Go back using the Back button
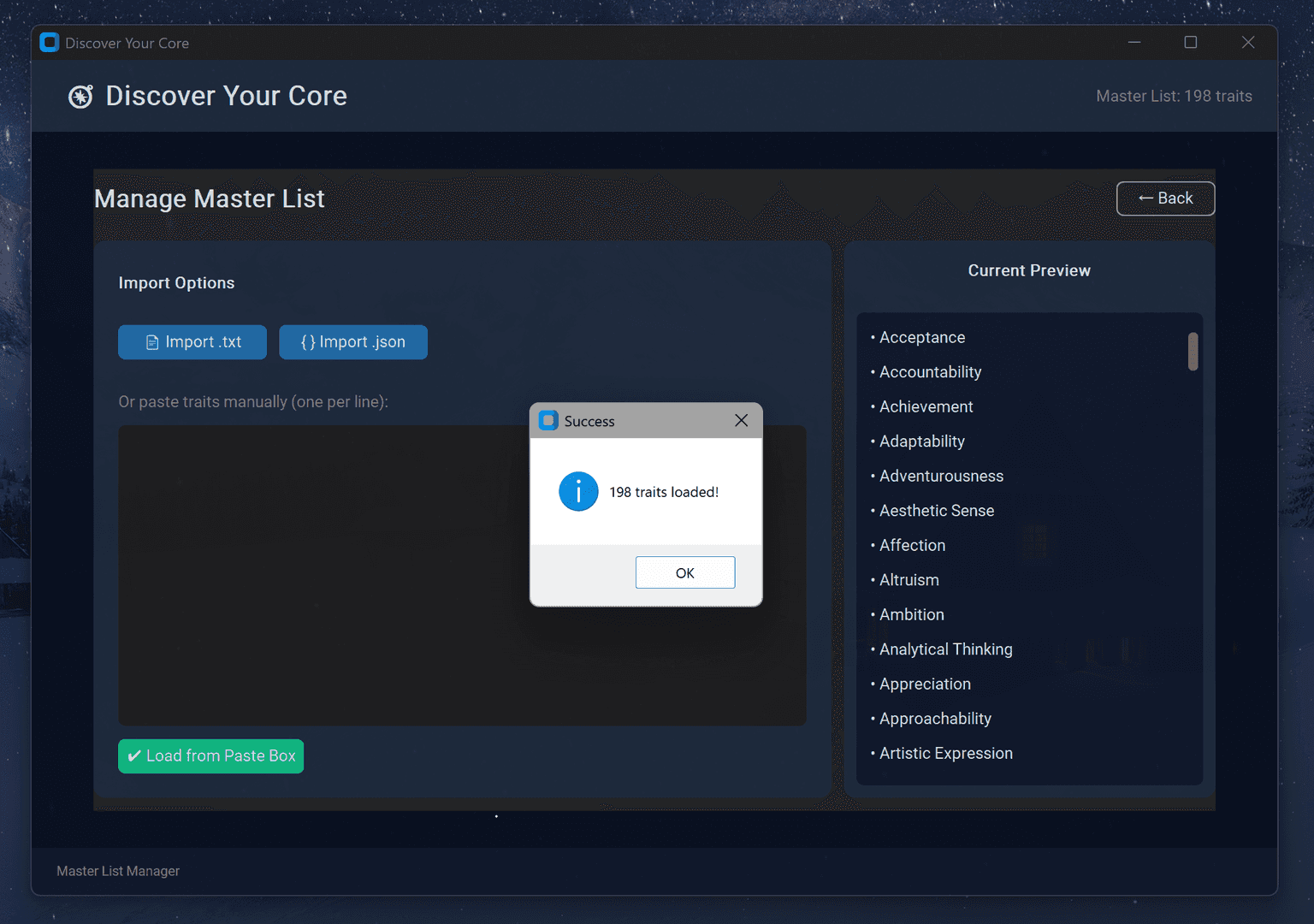 coord(1165,198)
